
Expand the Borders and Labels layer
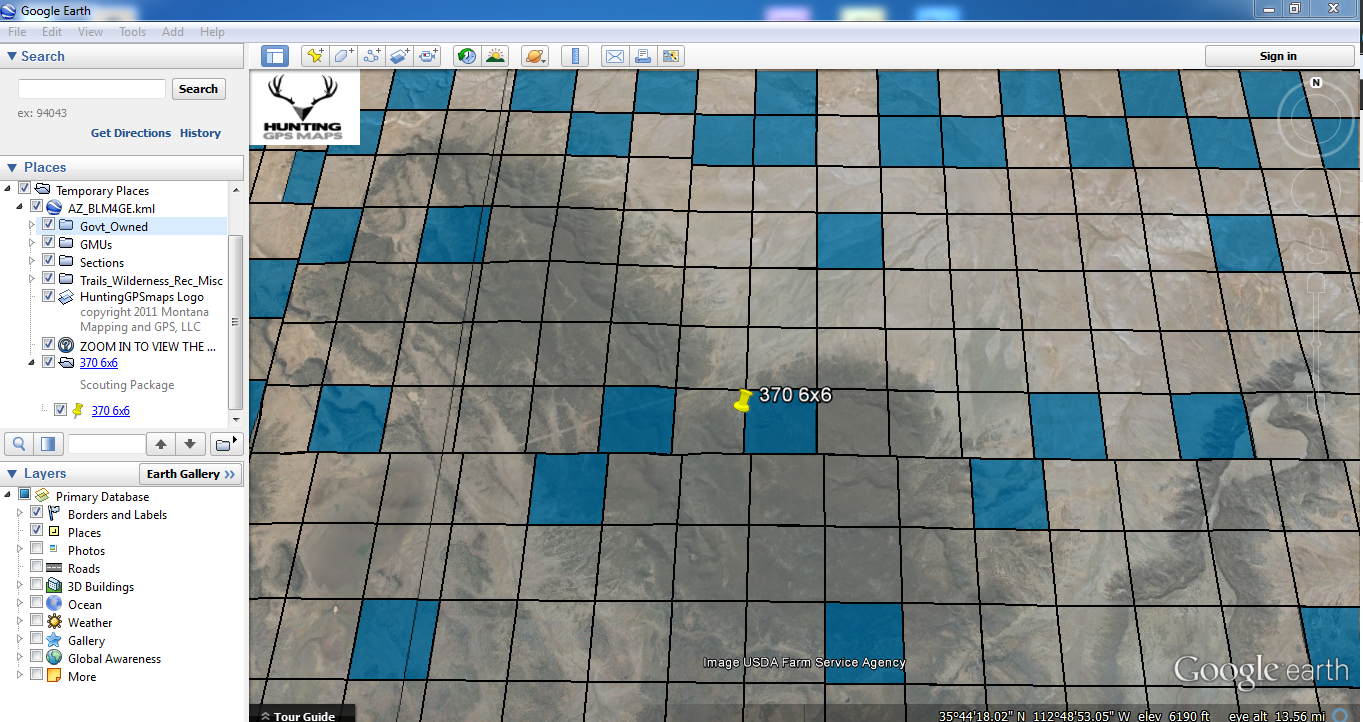pyautogui.click(x=19, y=514)
